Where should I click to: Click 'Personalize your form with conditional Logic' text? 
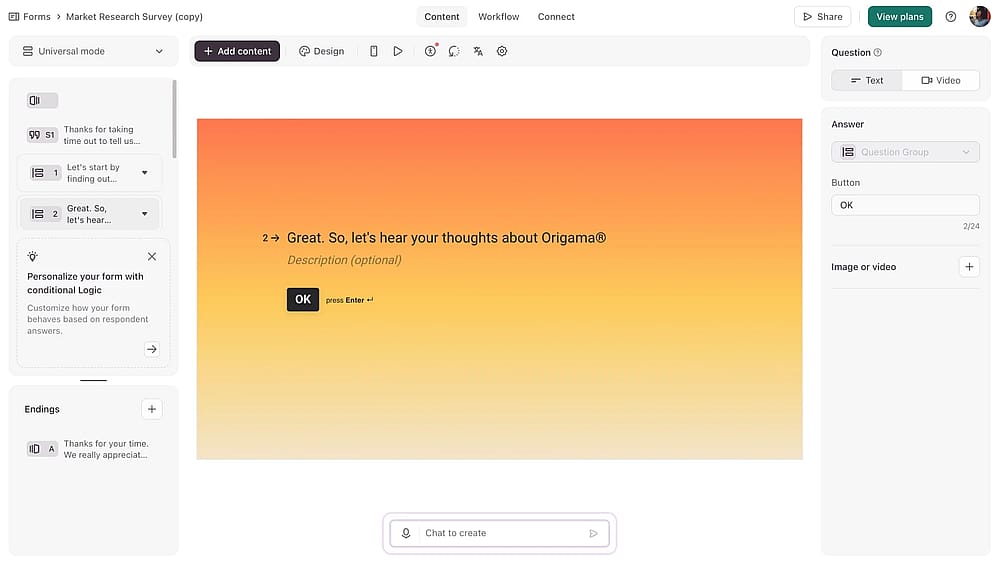point(85,283)
